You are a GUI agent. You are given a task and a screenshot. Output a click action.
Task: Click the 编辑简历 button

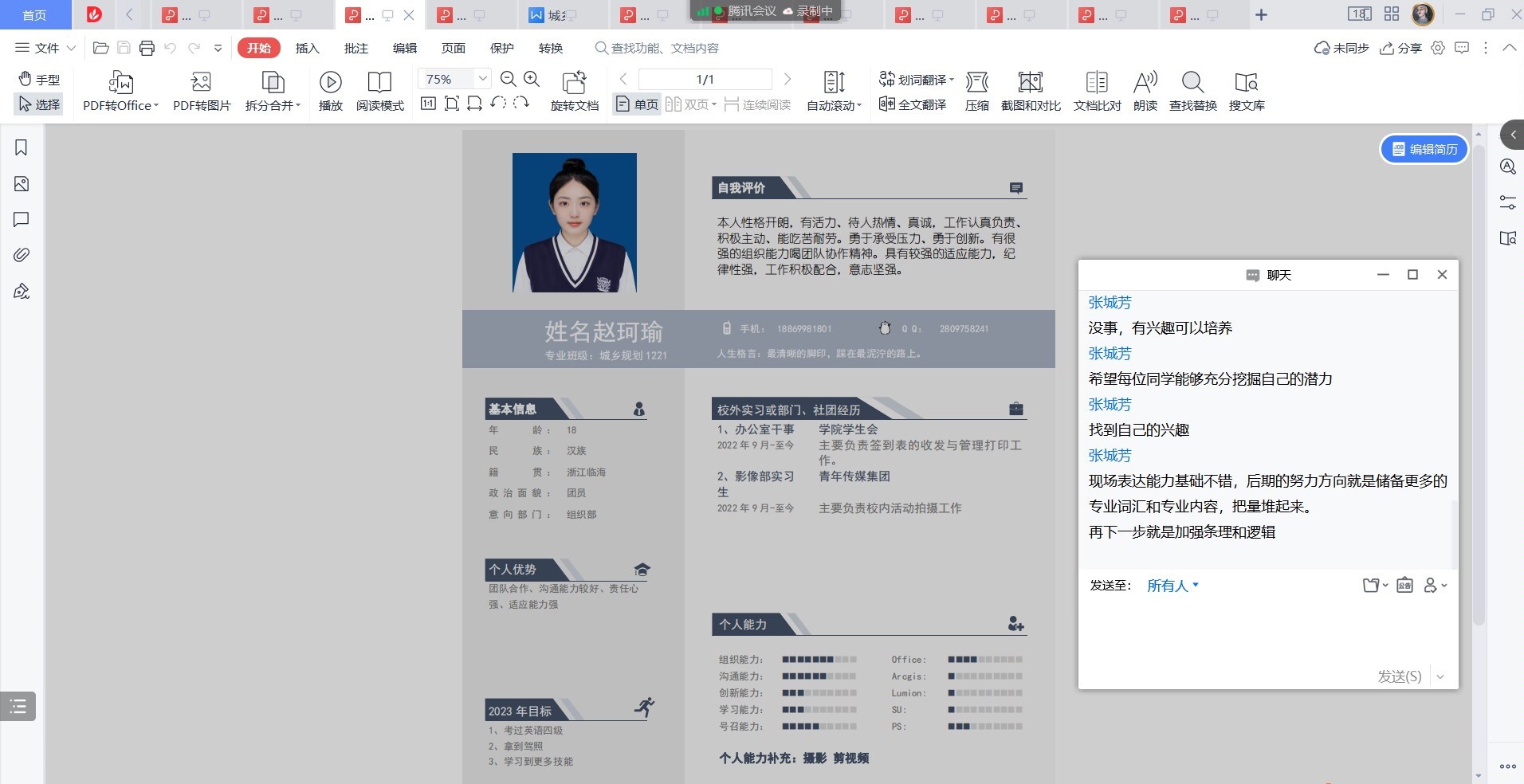[1424, 149]
